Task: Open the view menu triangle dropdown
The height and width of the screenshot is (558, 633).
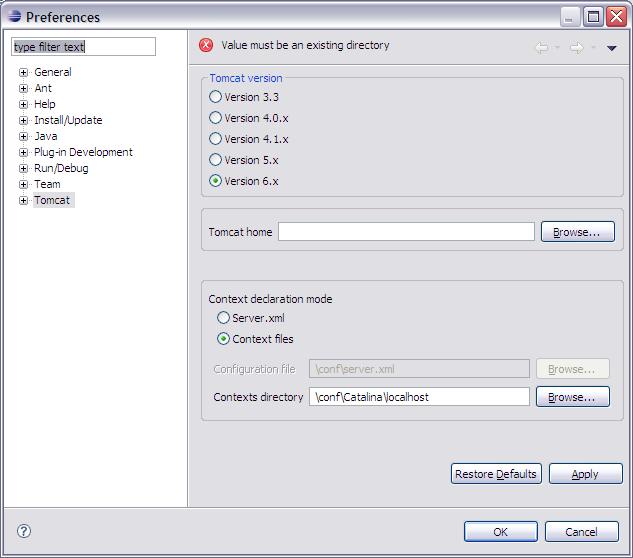Action: tap(612, 48)
